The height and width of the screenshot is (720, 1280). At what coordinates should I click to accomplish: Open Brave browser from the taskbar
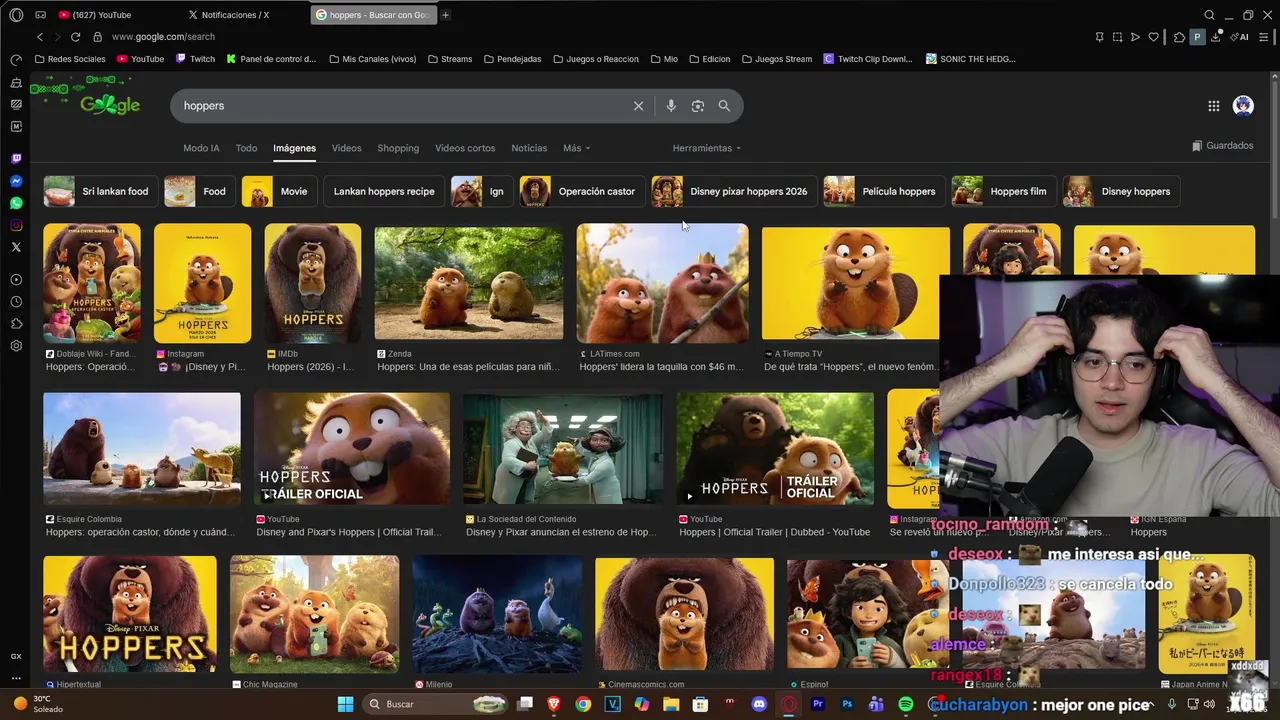click(554, 704)
